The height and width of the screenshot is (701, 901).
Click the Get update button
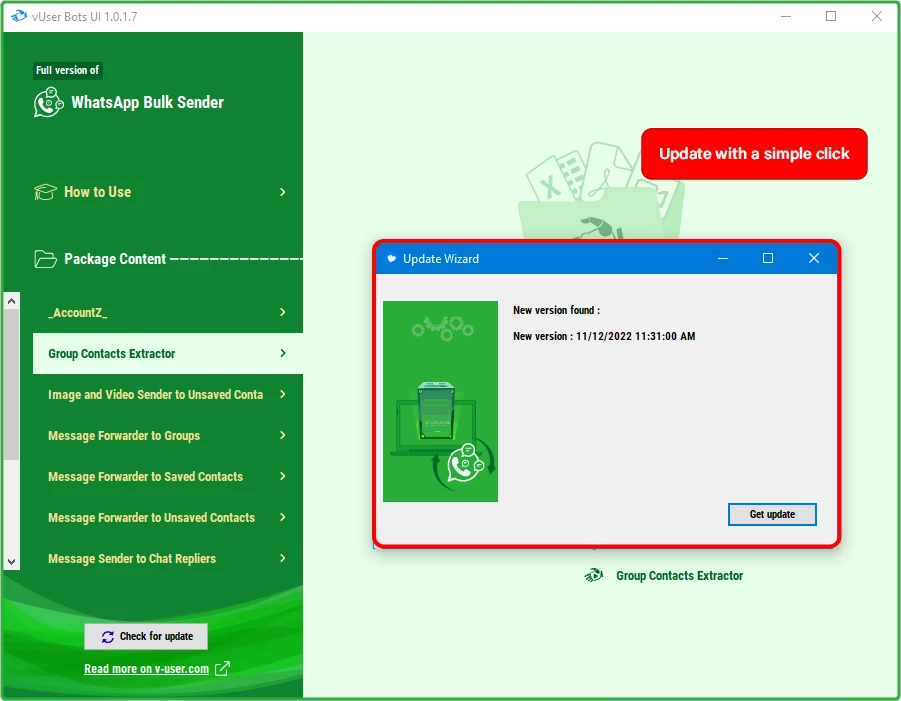pos(772,514)
